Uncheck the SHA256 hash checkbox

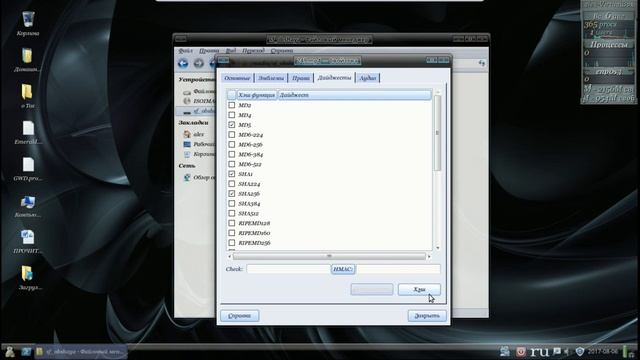[231, 193]
